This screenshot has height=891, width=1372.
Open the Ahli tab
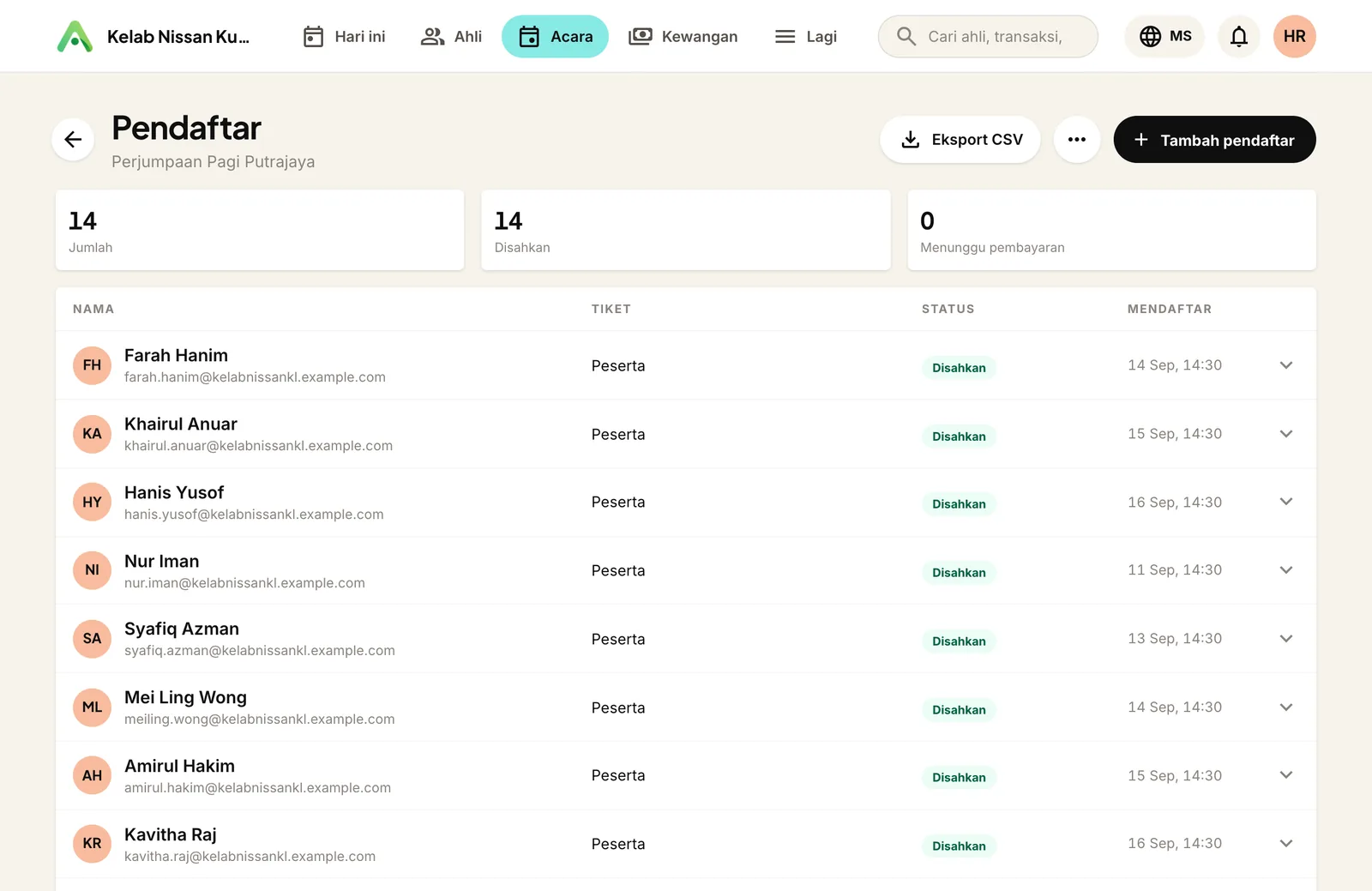[451, 36]
